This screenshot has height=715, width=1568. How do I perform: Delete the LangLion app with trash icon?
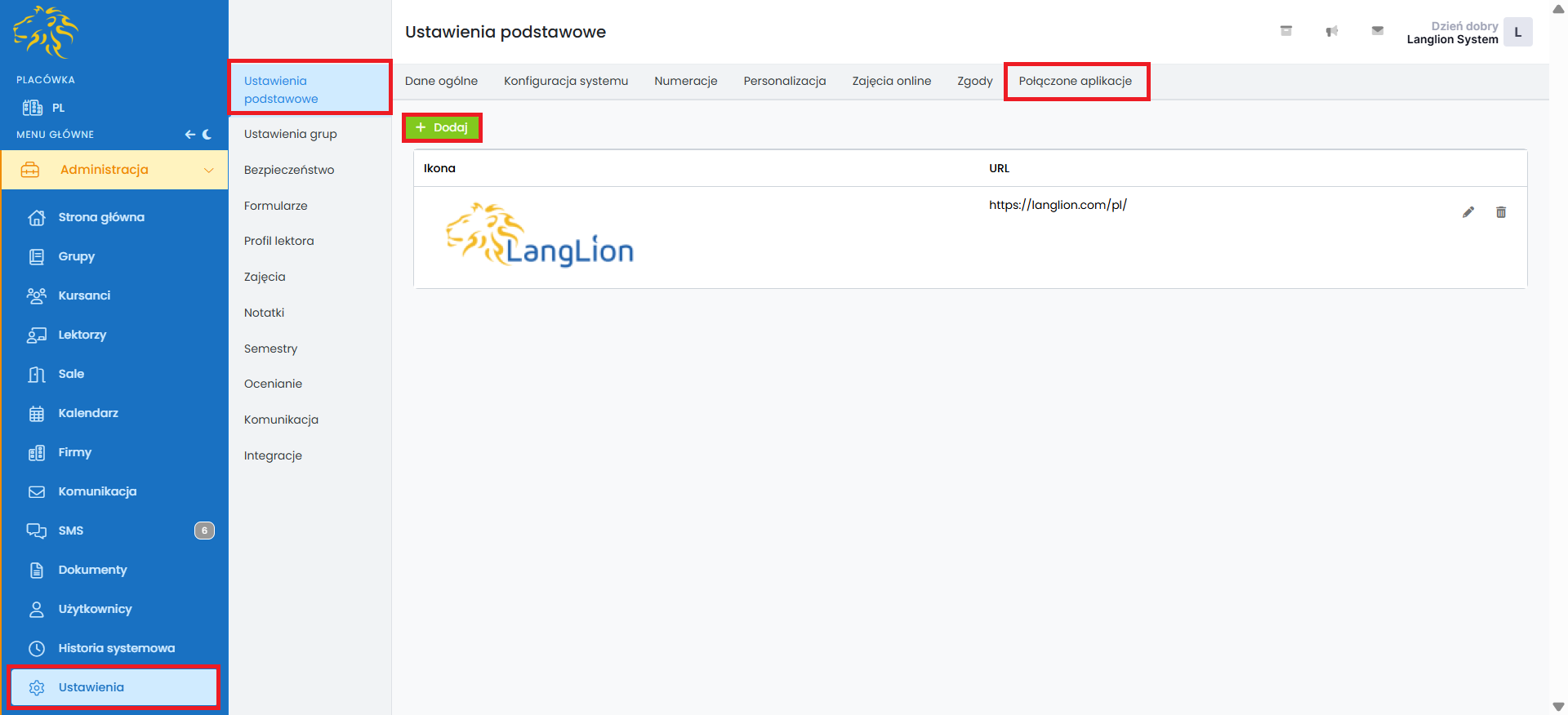tap(1500, 212)
